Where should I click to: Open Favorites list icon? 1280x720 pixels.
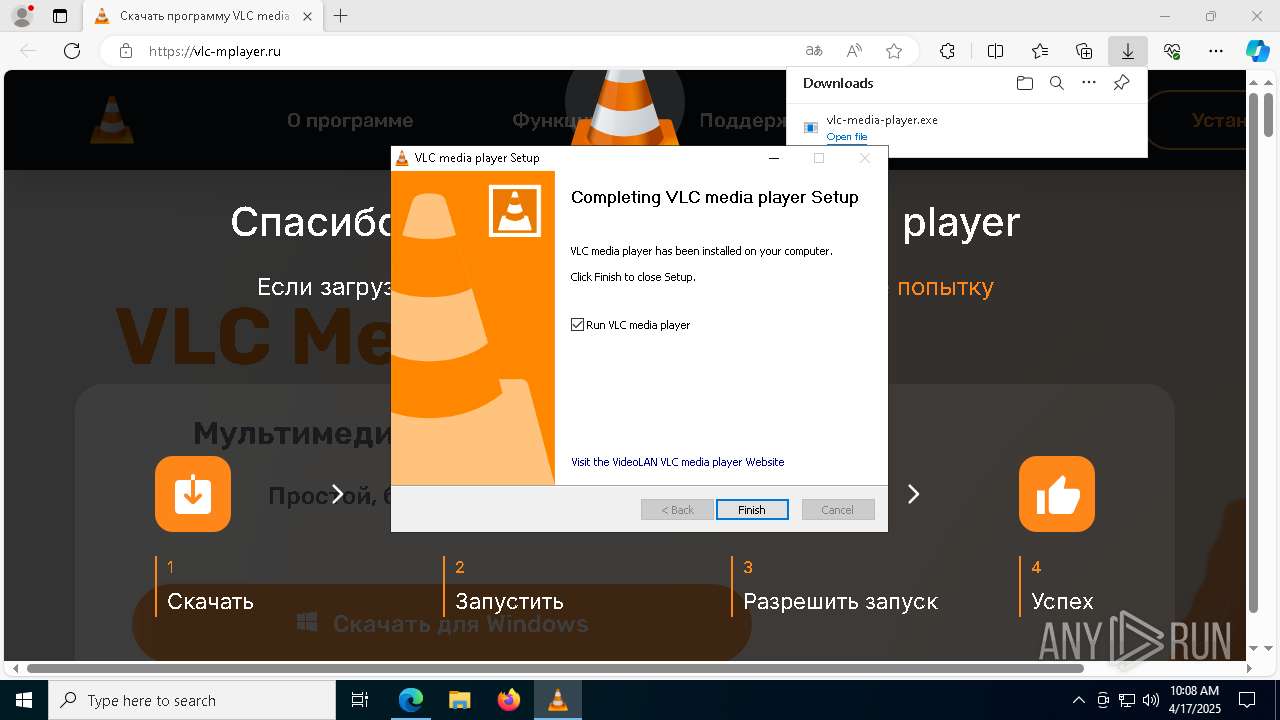pyautogui.click(x=1040, y=51)
